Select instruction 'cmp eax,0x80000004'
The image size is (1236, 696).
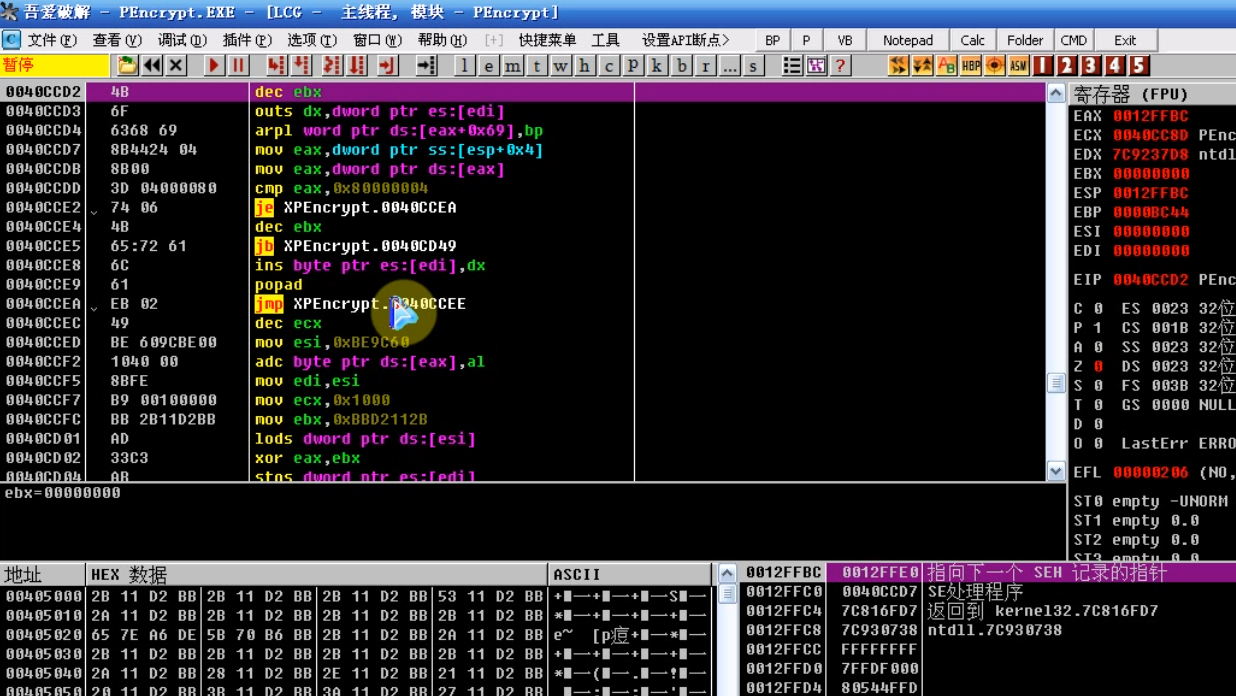point(341,188)
